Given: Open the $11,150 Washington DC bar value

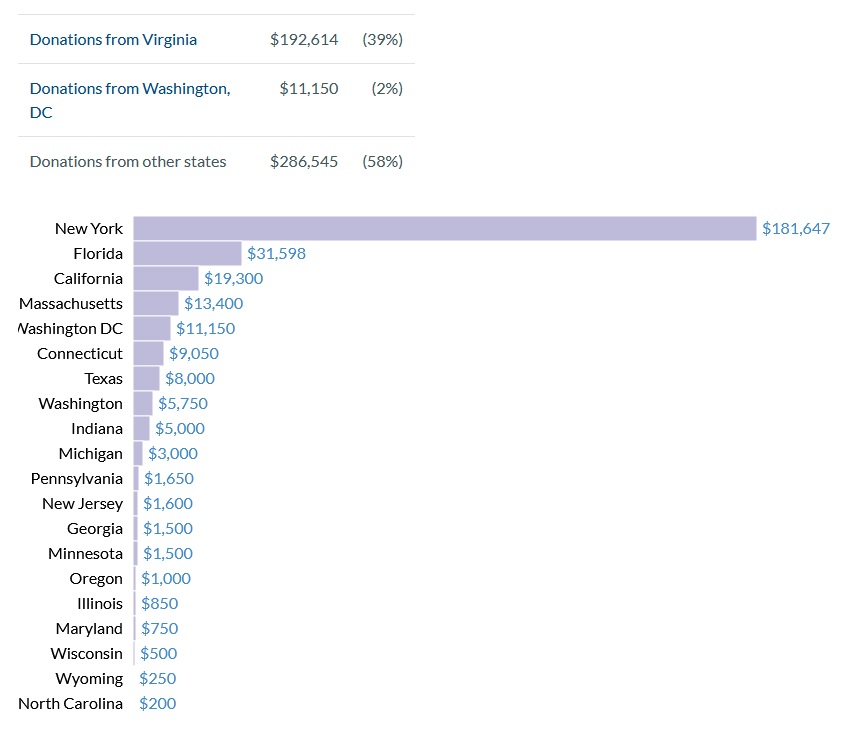Looking at the screenshot, I should [205, 329].
